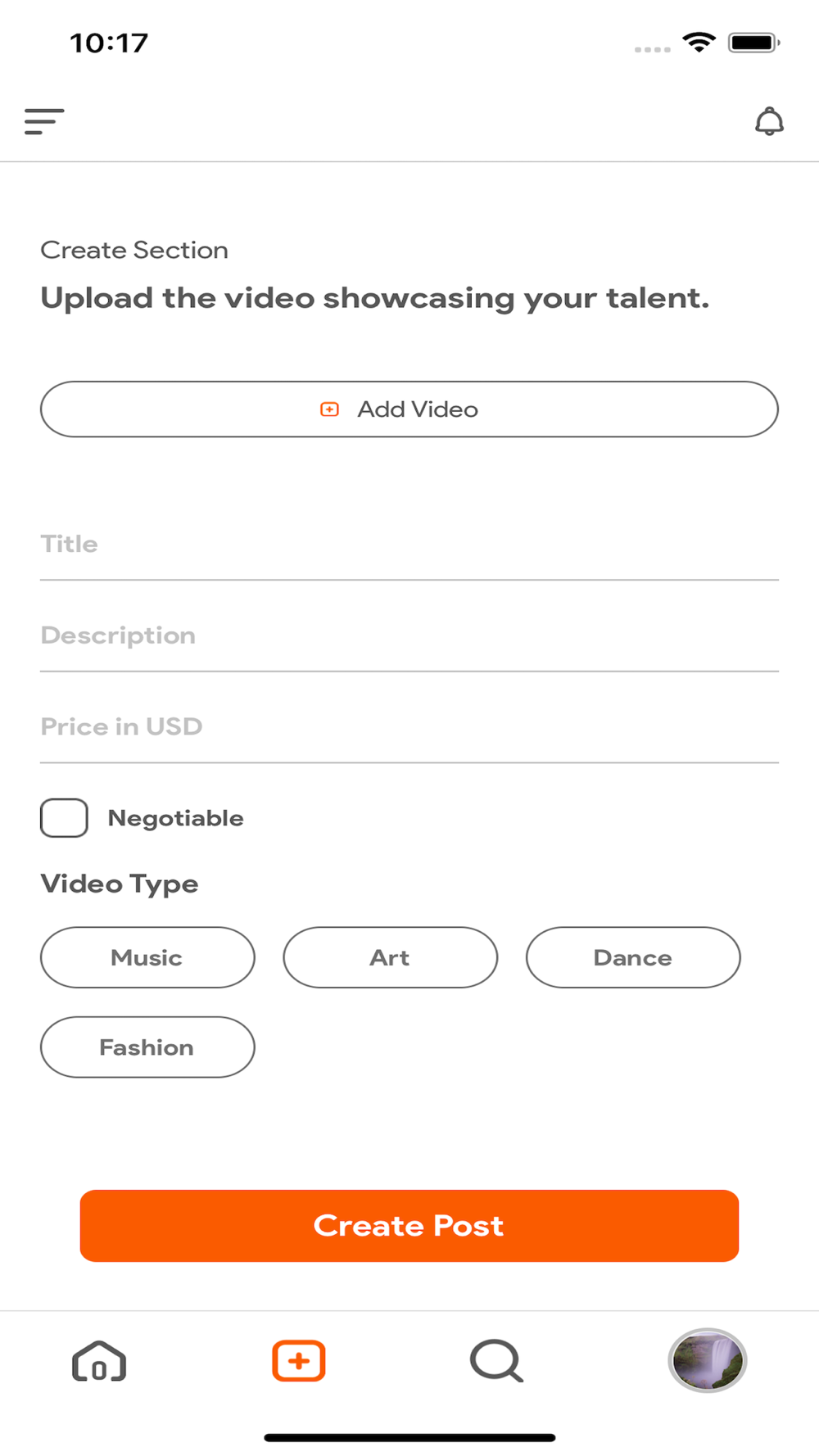Open profile via the waterfall avatar
This screenshot has width=819, height=1456.
click(x=708, y=1360)
